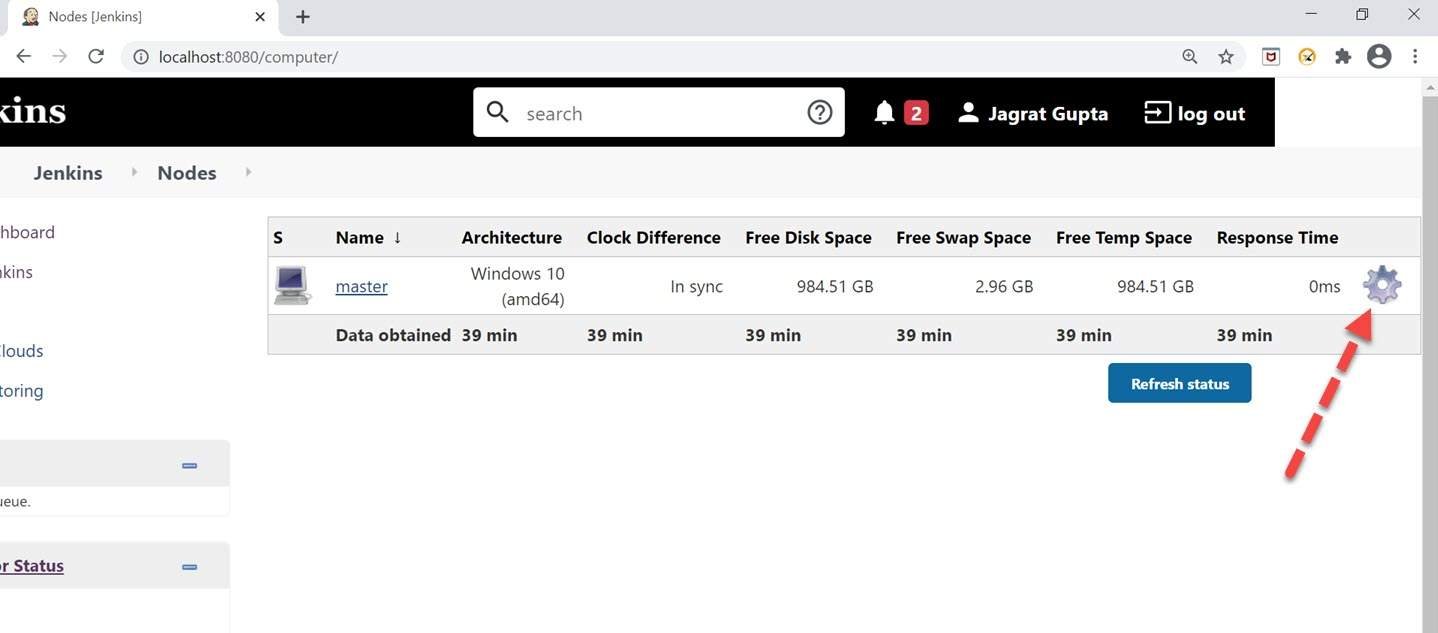Click the 0ms response time value
The image size is (1438, 633).
(1324, 287)
